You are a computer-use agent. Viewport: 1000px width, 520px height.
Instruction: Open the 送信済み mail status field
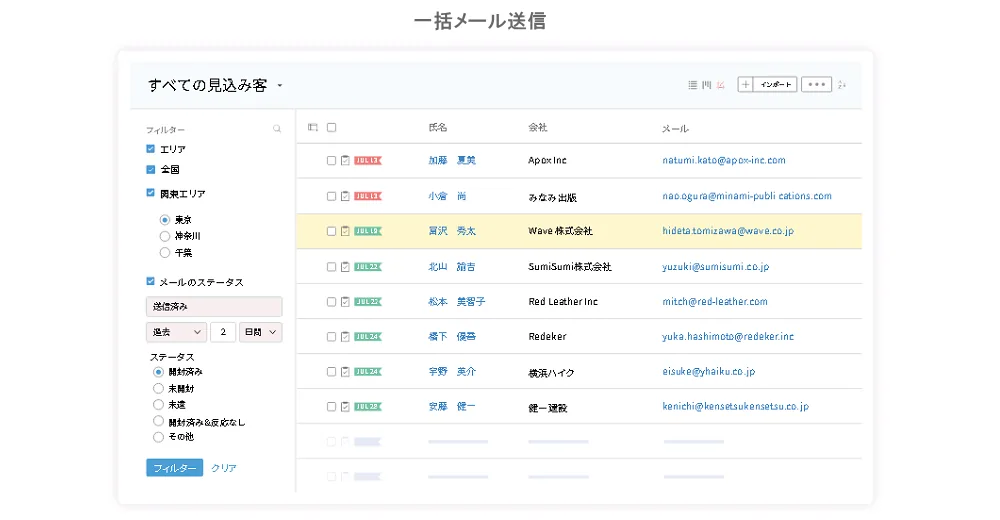(214, 307)
